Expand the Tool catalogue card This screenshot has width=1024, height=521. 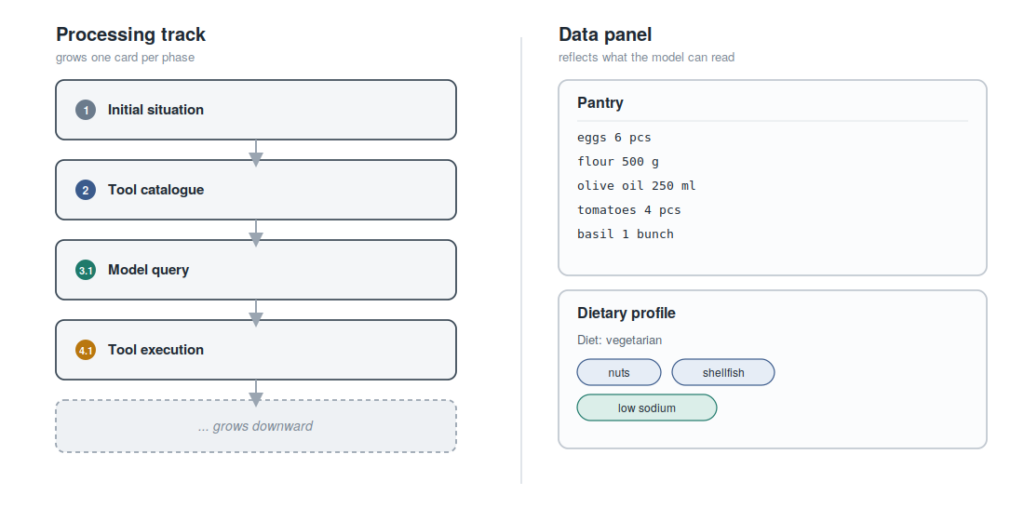coord(256,190)
